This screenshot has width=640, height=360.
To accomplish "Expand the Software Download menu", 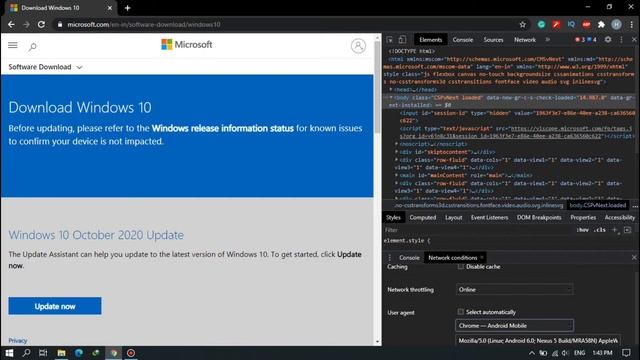I will (x=45, y=67).
